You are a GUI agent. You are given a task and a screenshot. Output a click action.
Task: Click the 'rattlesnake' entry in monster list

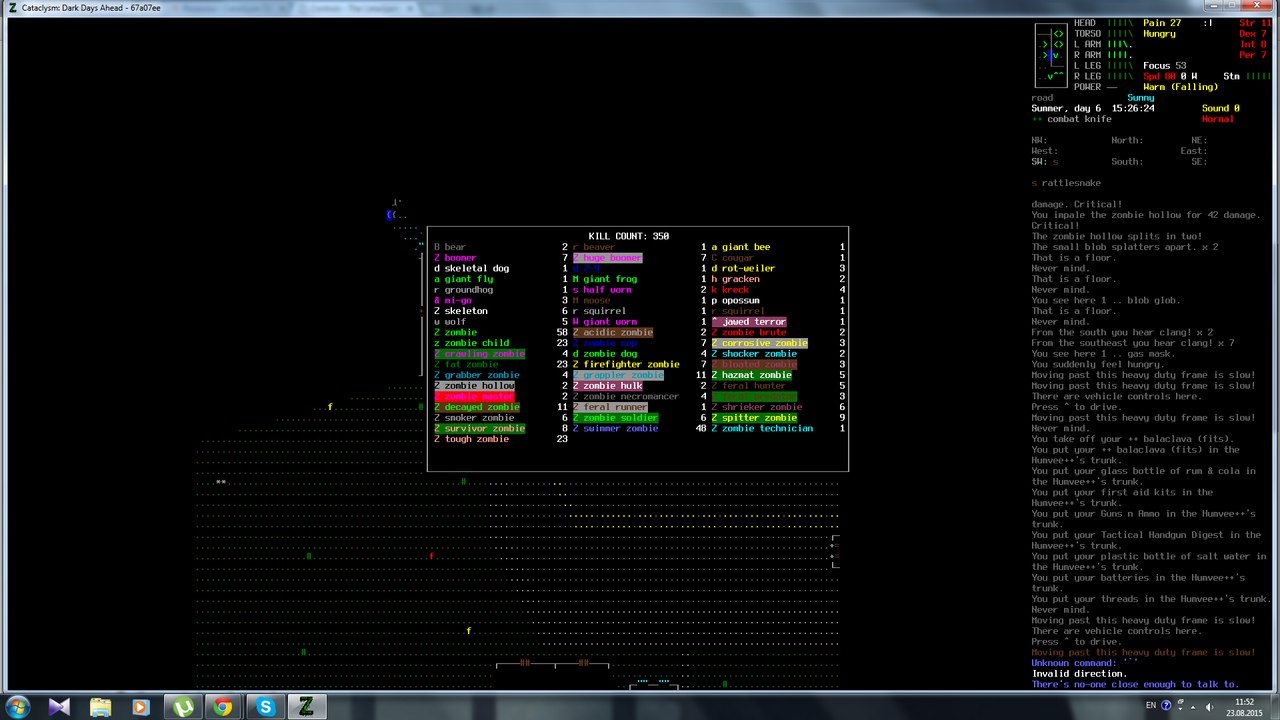coord(1066,183)
